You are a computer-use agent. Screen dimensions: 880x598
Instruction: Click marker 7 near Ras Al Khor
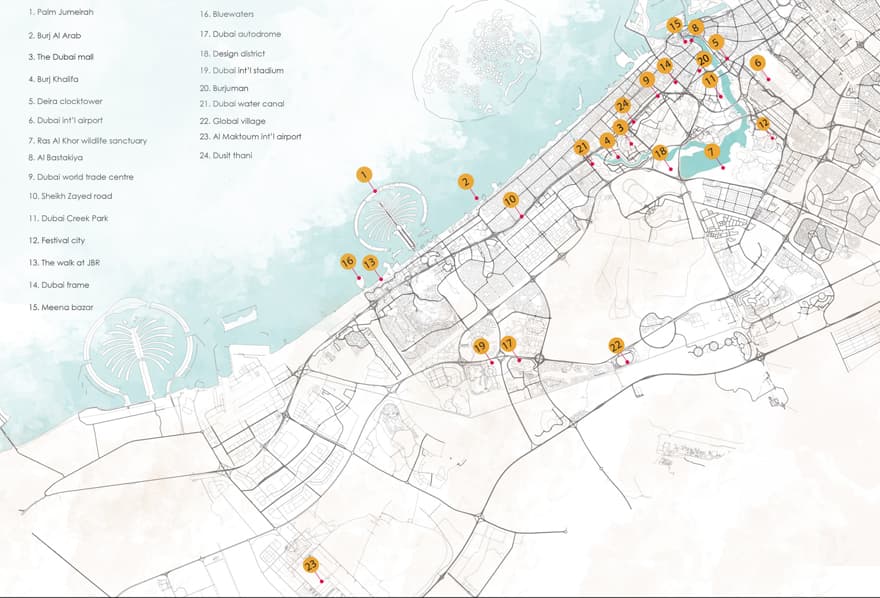tap(713, 152)
